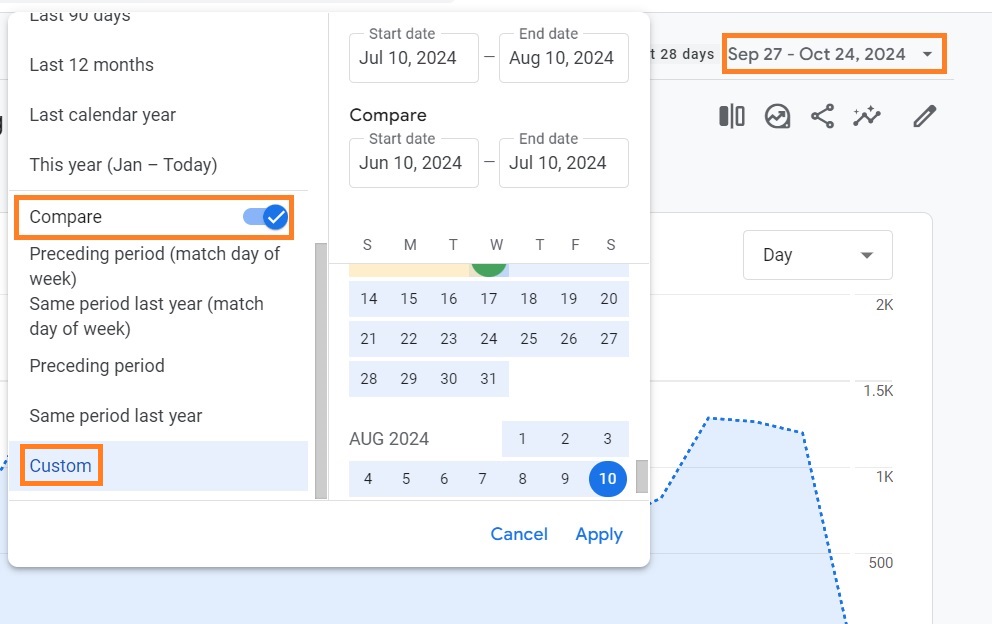This screenshot has width=992, height=624.
Task: Click the Compare End date field
Action: click(563, 163)
